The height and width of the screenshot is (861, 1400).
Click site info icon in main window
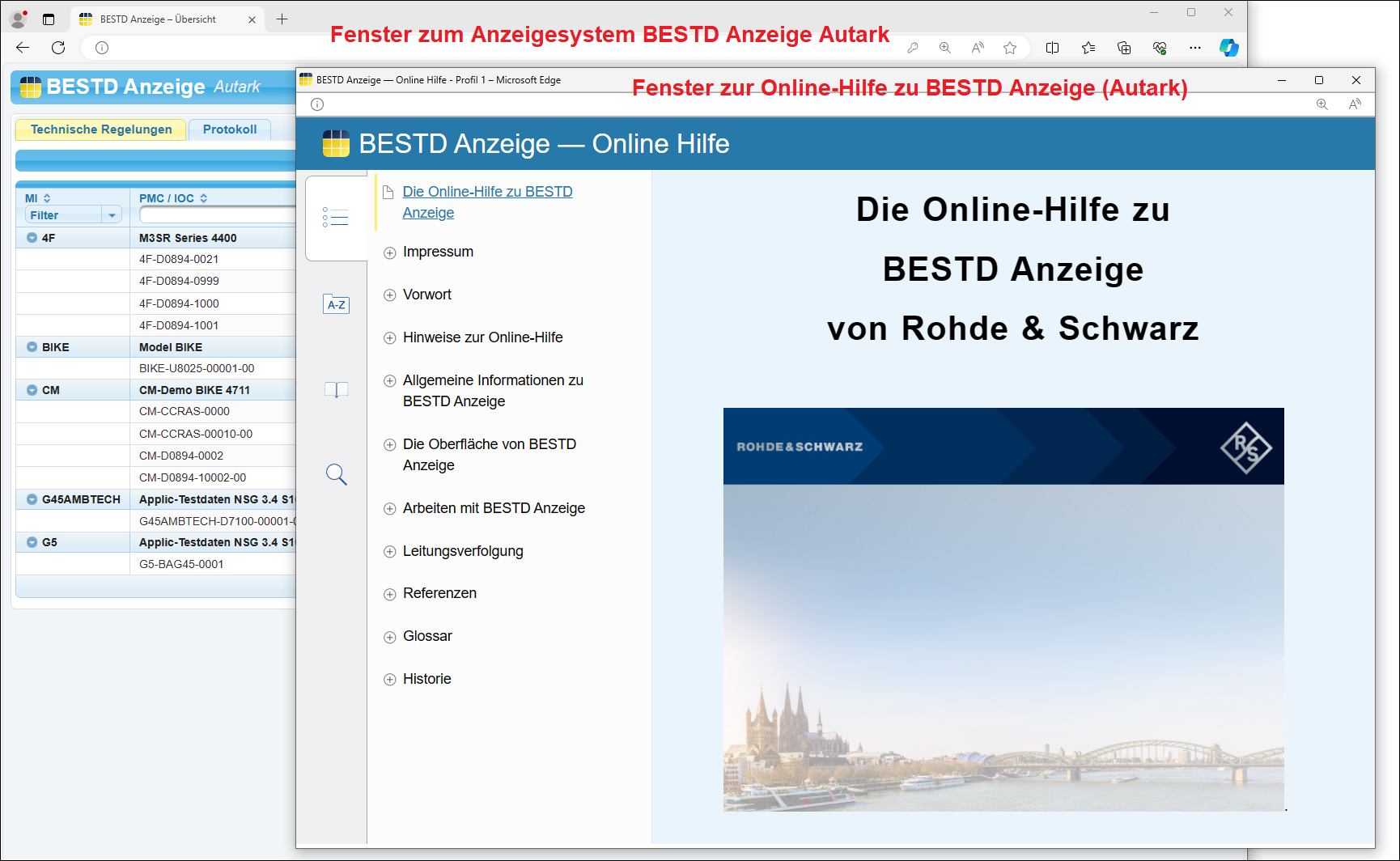102,48
